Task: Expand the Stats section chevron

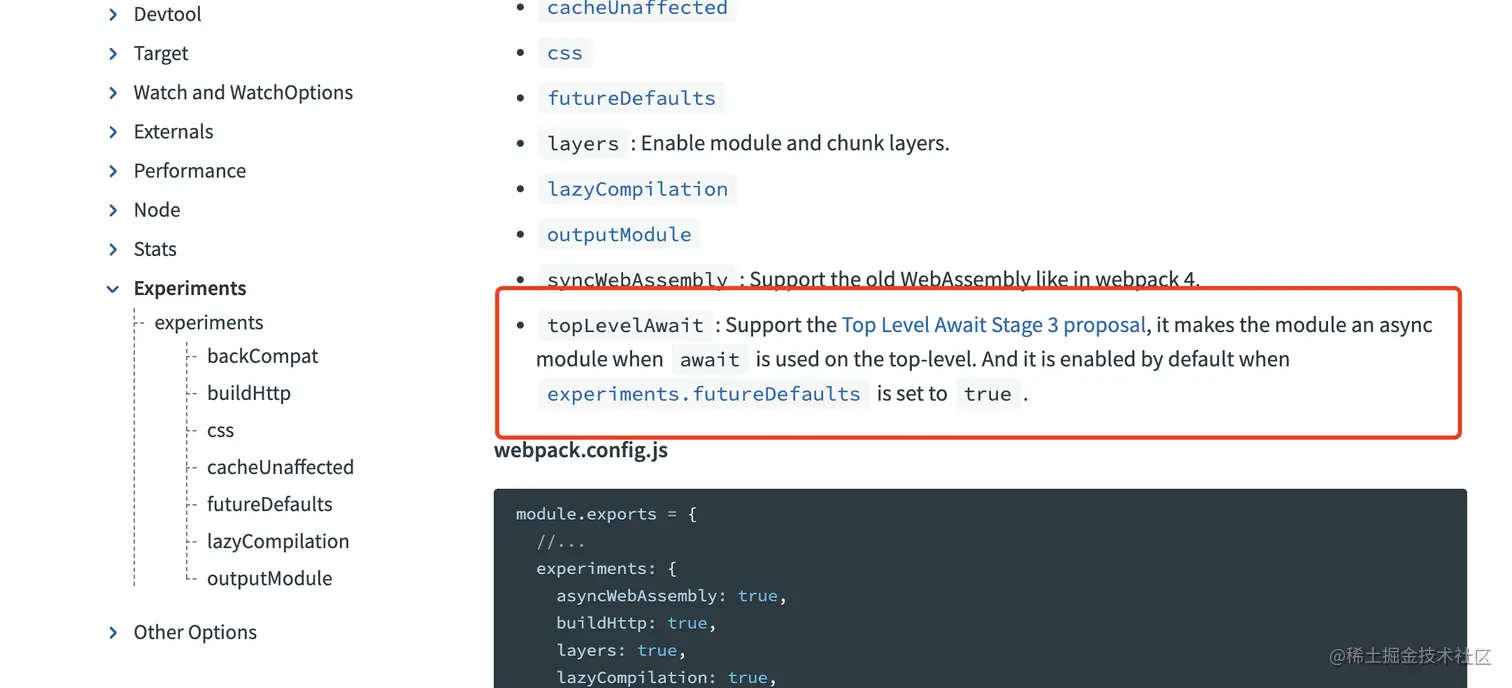Action: tap(113, 249)
